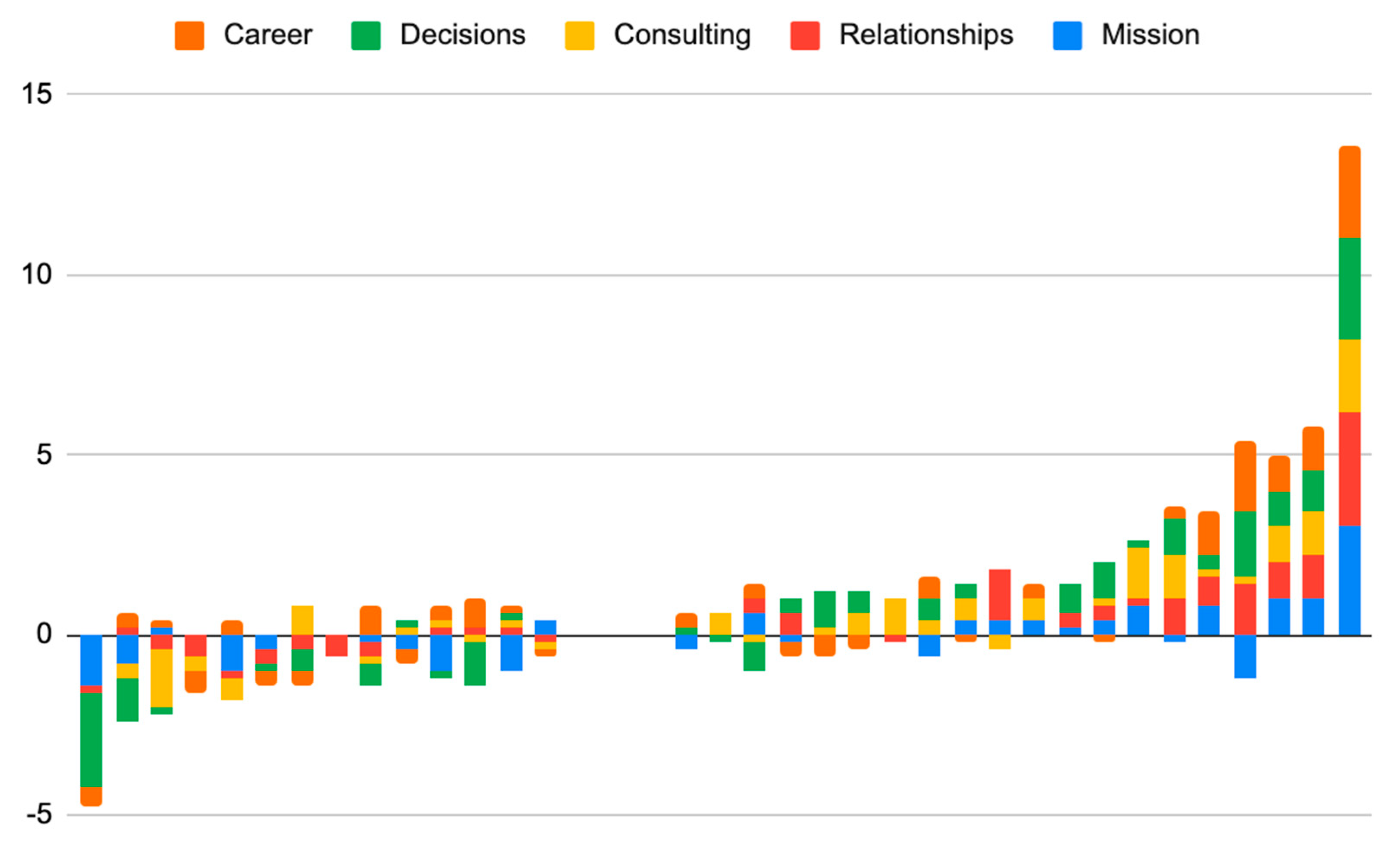
Task: Click the blue segment of the tallest bar
Action: coord(1349,580)
